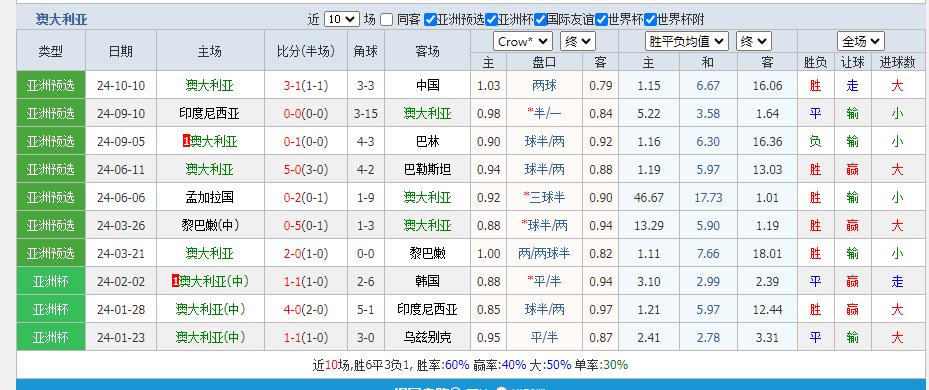
Task: Click the 盘口 column header
Action: (544, 62)
